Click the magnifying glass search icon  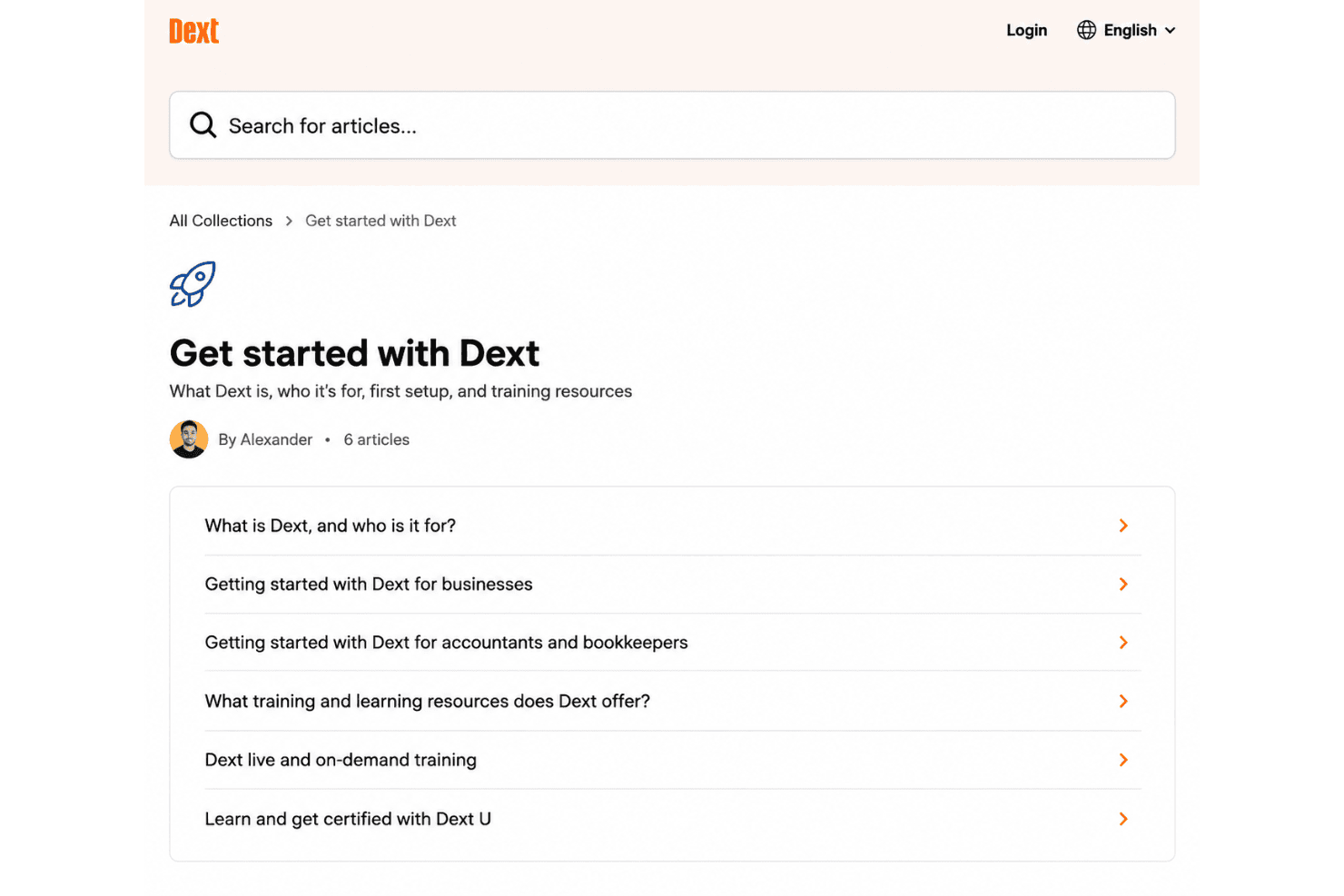(203, 125)
